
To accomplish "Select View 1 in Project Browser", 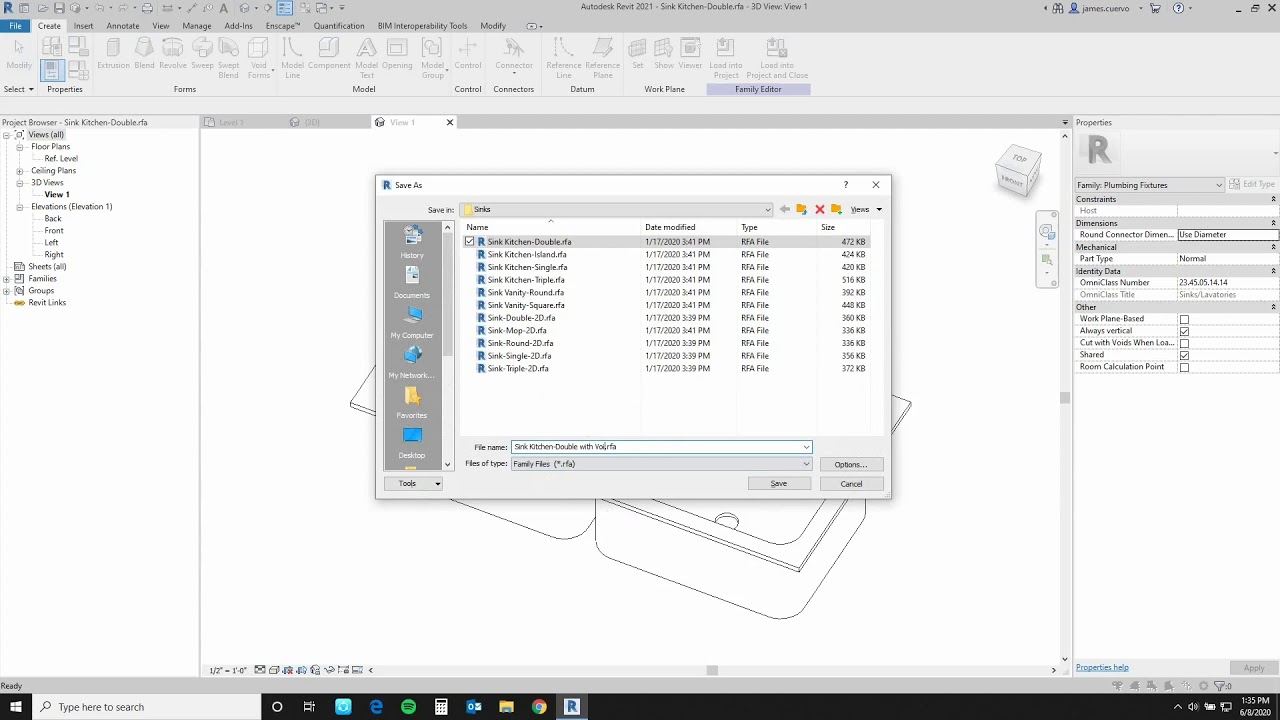I will point(57,195).
